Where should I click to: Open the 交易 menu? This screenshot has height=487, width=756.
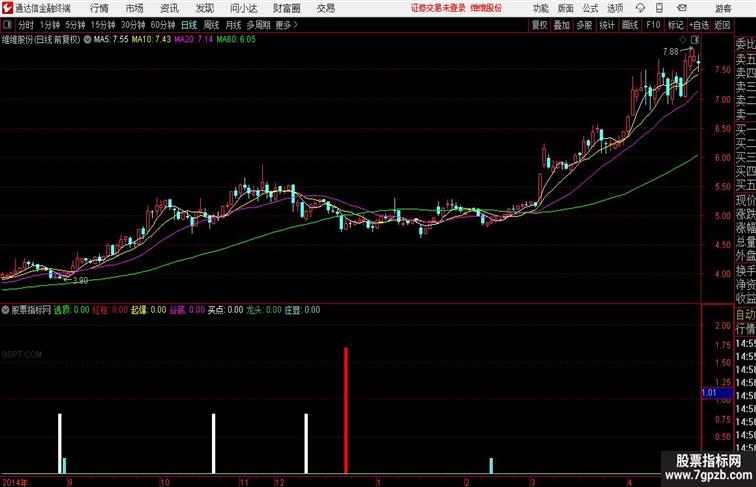pyautogui.click(x=325, y=8)
